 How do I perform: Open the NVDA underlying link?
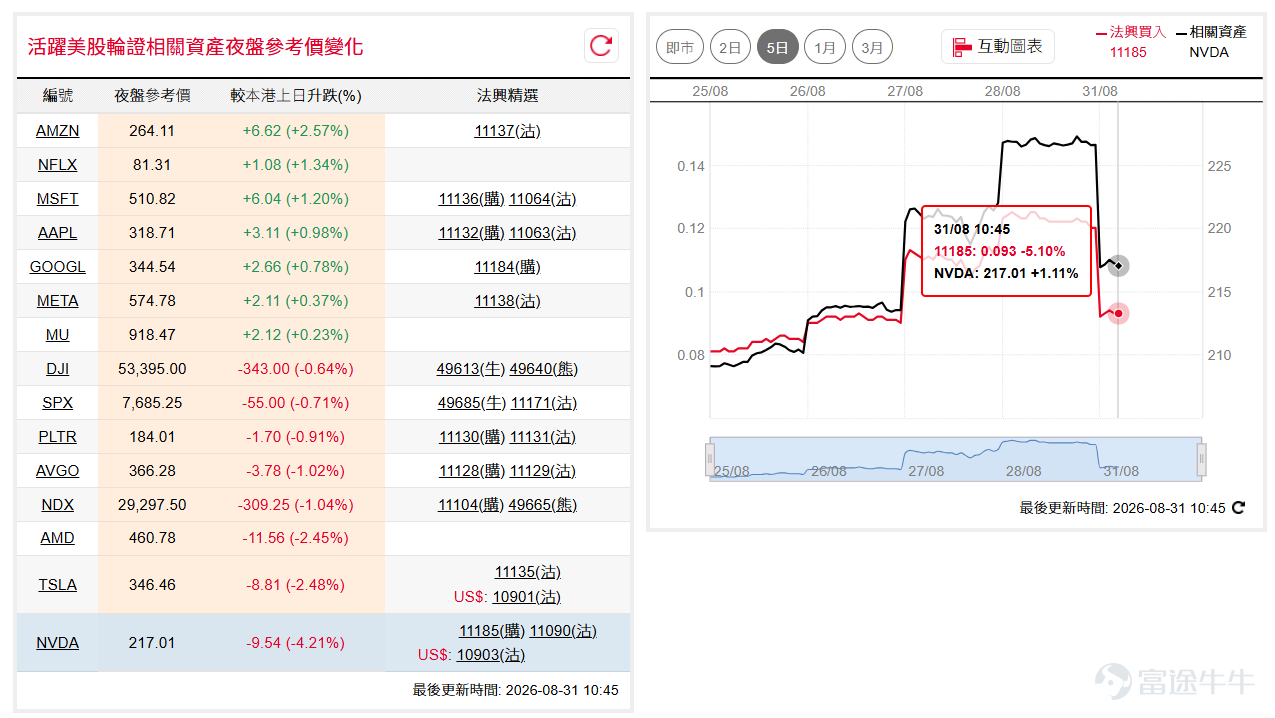[57, 643]
